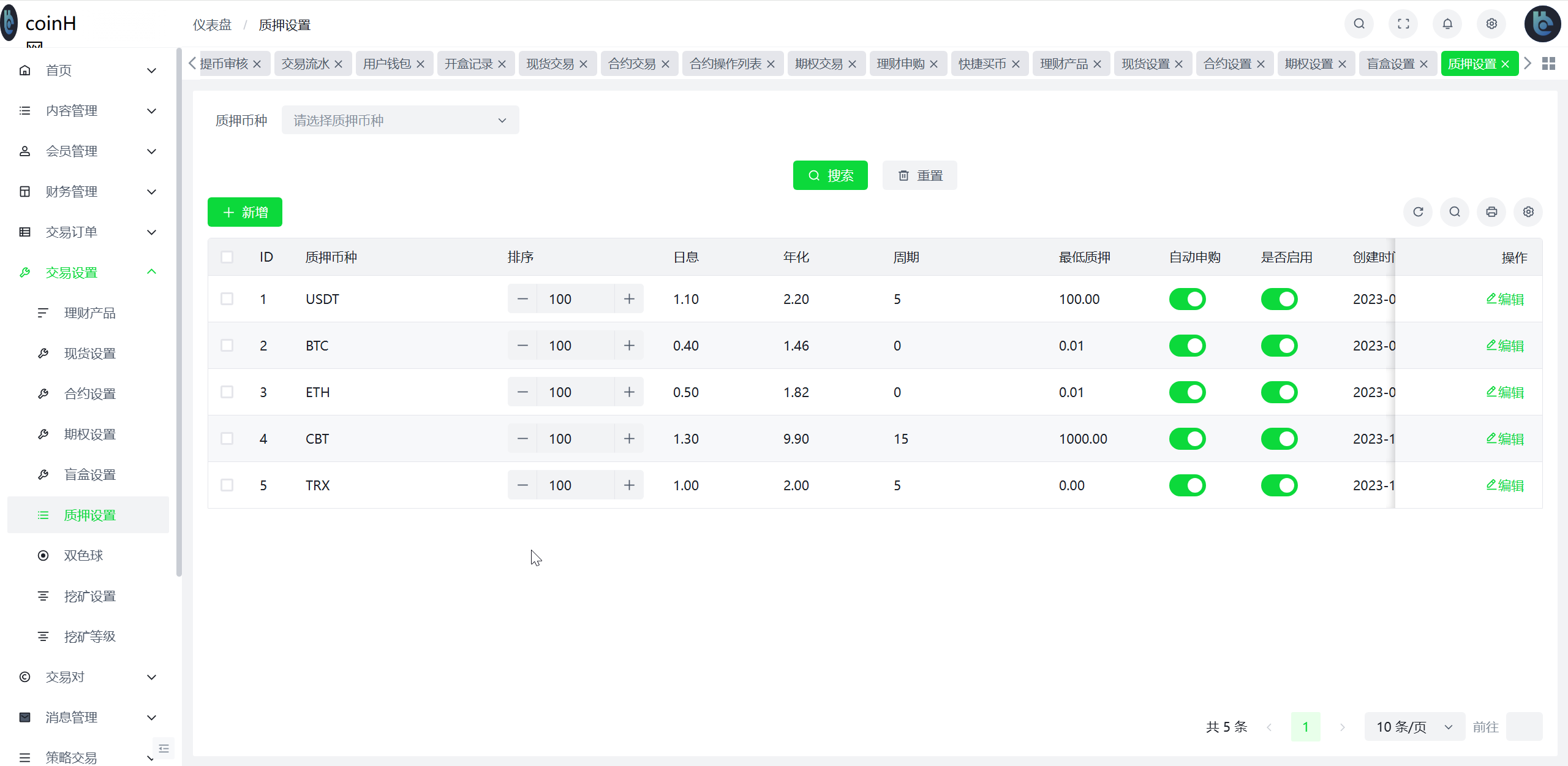Image resolution: width=1568 pixels, height=766 pixels.
Task: Click the print table icon
Action: tap(1491, 212)
